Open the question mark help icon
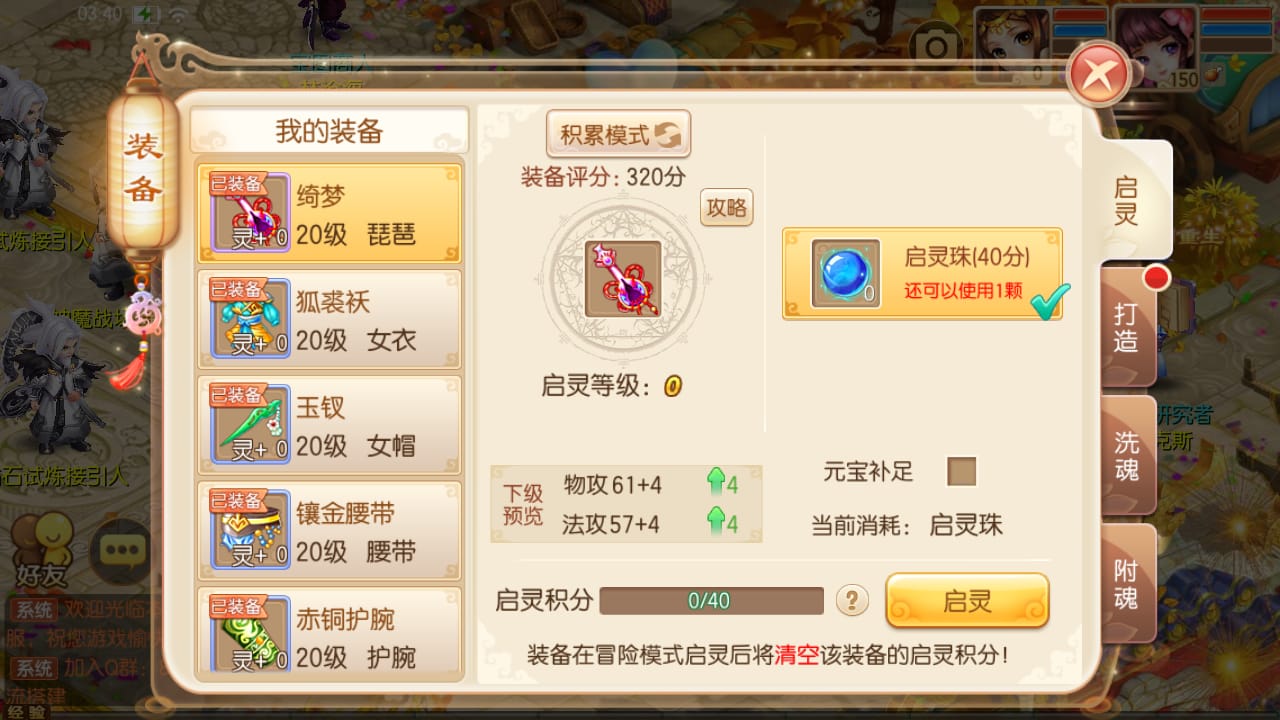The height and width of the screenshot is (720, 1280). click(x=852, y=600)
